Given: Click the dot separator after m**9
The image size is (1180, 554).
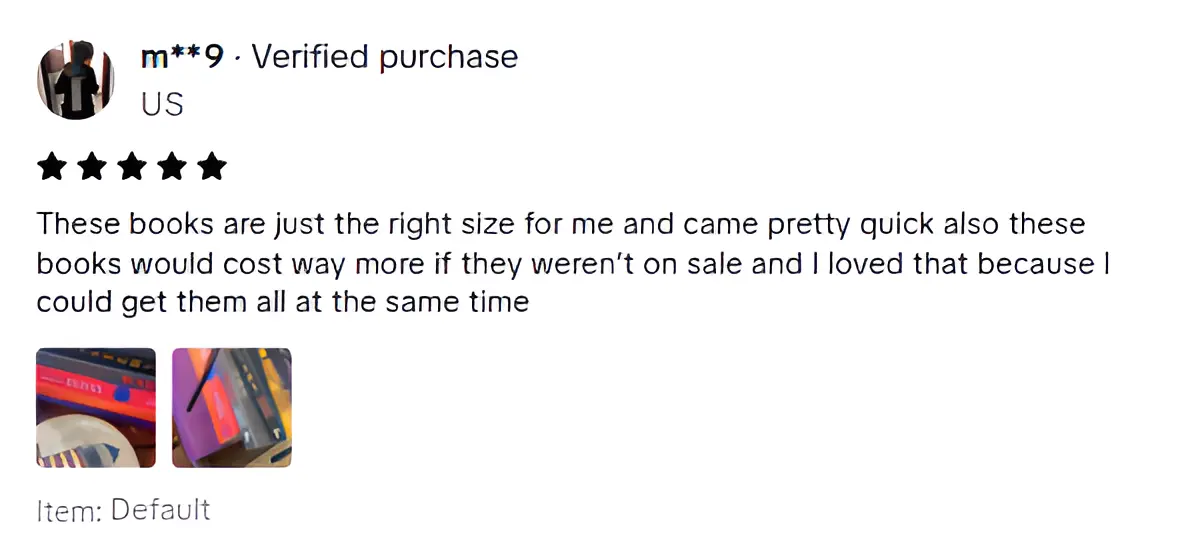Looking at the screenshot, I should [237, 60].
